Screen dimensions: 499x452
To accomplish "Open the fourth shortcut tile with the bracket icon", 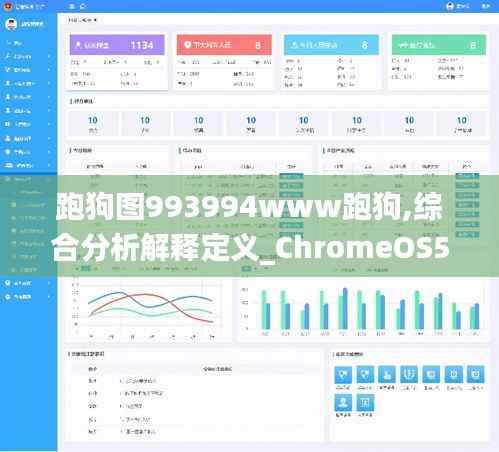I will tap(409, 374).
